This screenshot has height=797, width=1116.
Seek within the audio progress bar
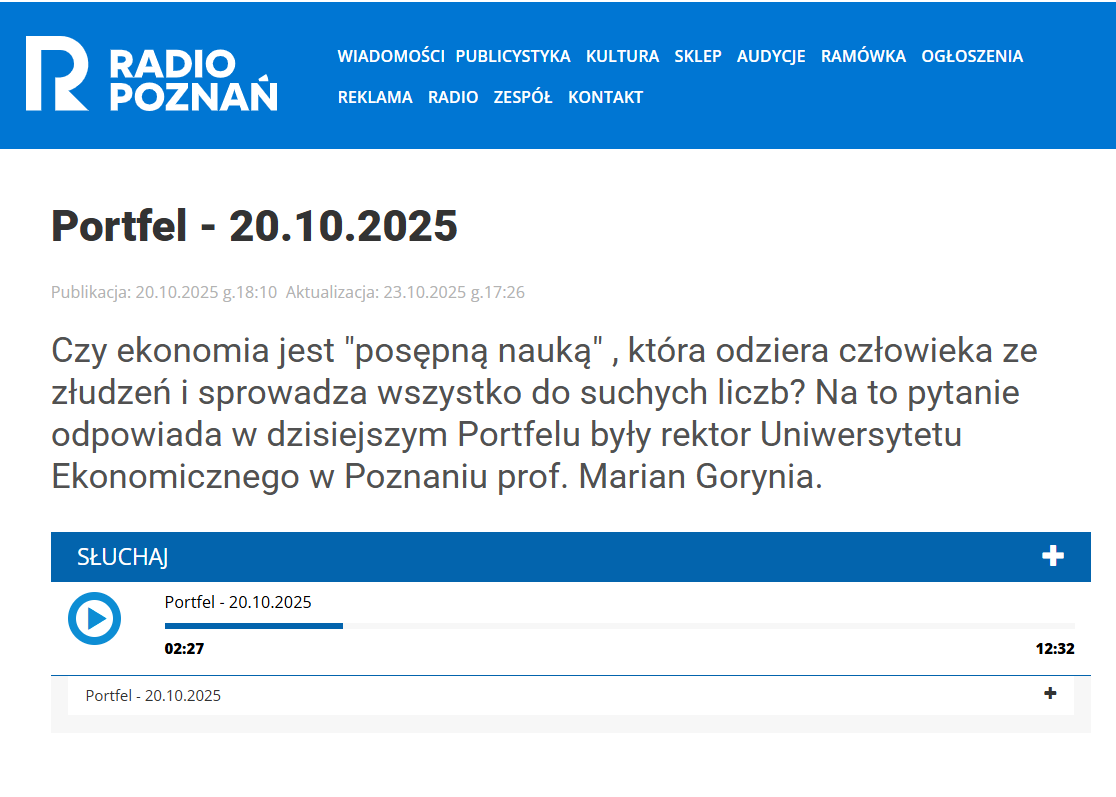[619, 626]
